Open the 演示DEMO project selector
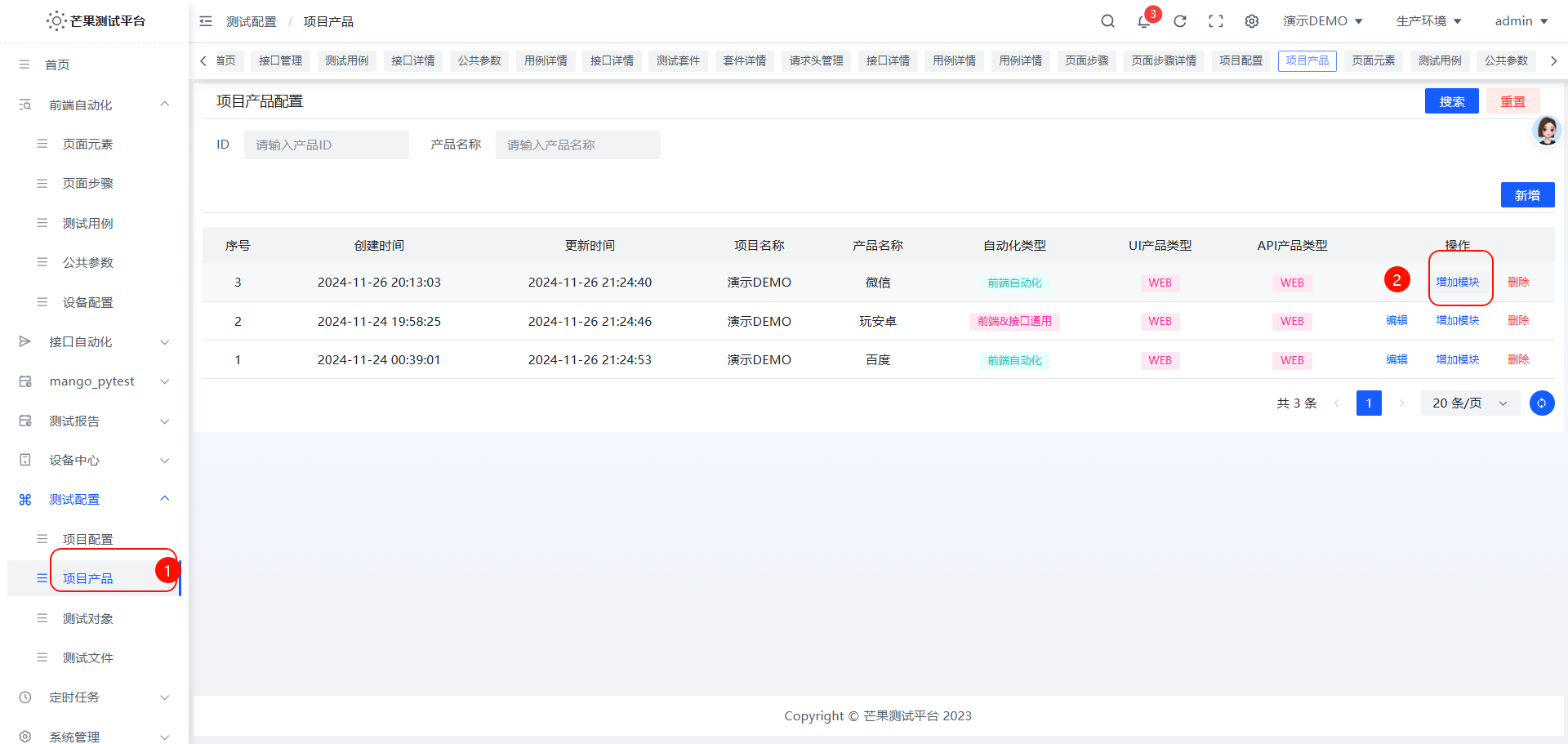 (1323, 20)
